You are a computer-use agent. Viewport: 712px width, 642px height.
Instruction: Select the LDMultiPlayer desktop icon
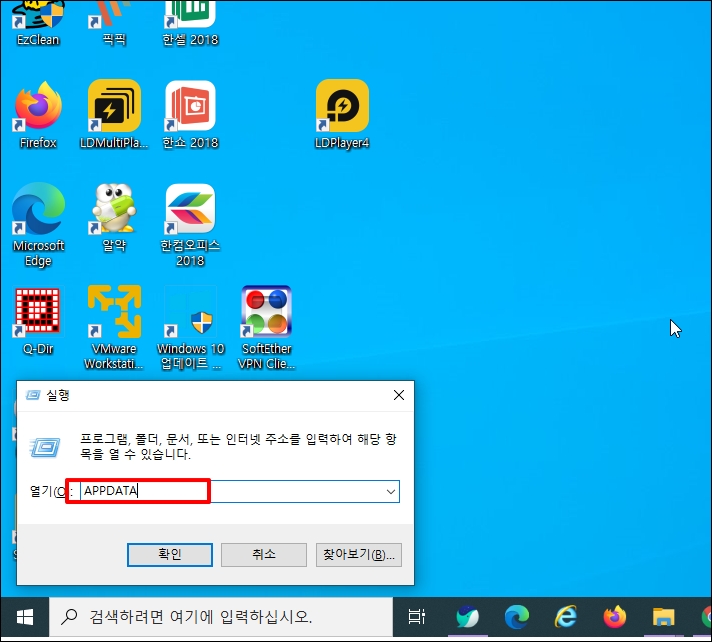[x=114, y=114]
